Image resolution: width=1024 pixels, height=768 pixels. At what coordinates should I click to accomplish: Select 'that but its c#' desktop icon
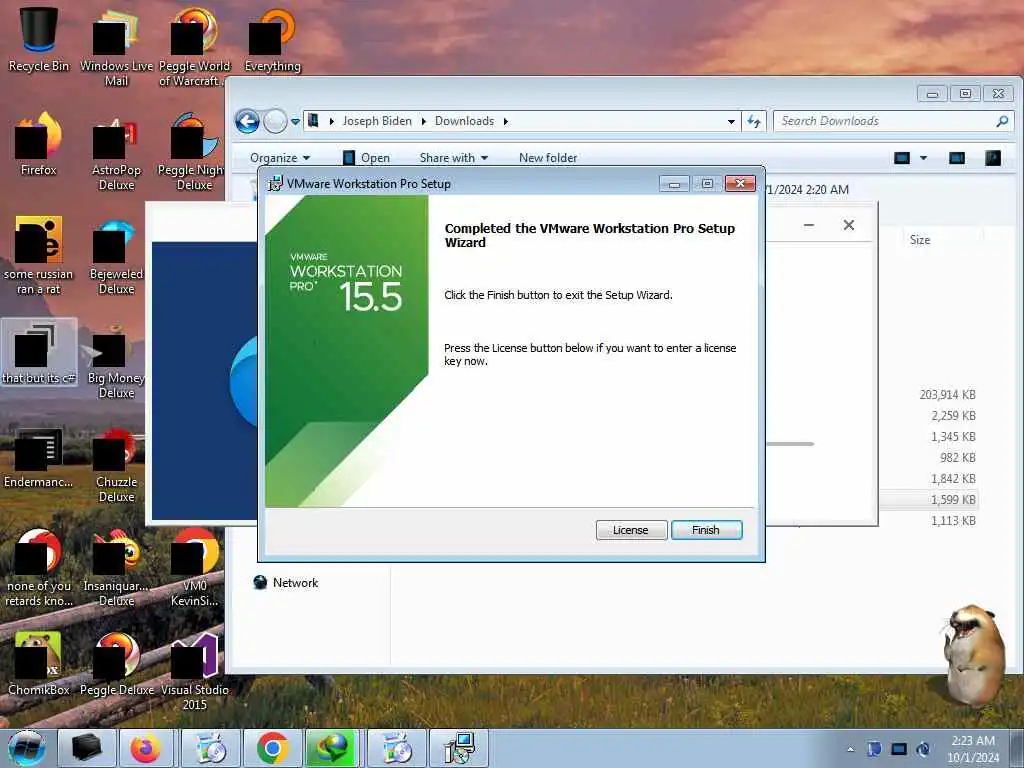[x=39, y=352]
